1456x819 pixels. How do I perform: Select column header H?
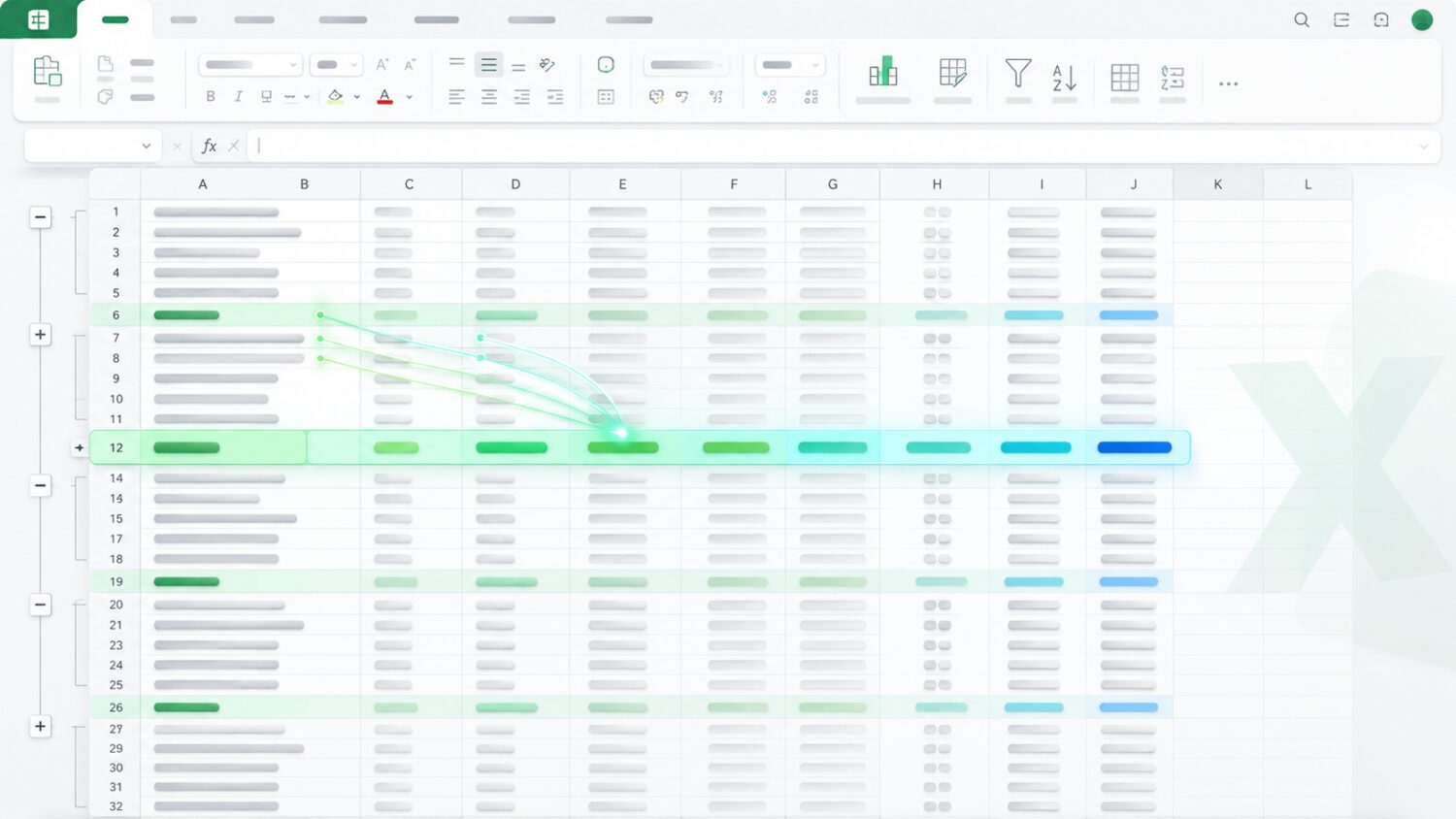[937, 183]
